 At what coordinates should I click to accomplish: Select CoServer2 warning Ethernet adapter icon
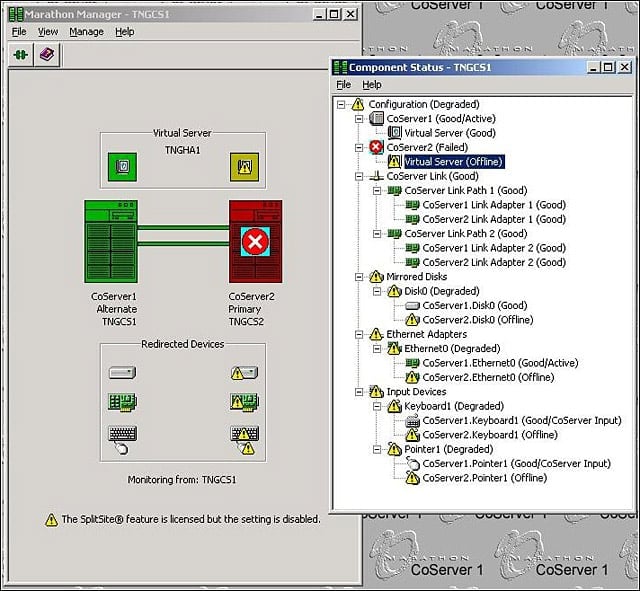coord(244,402)
